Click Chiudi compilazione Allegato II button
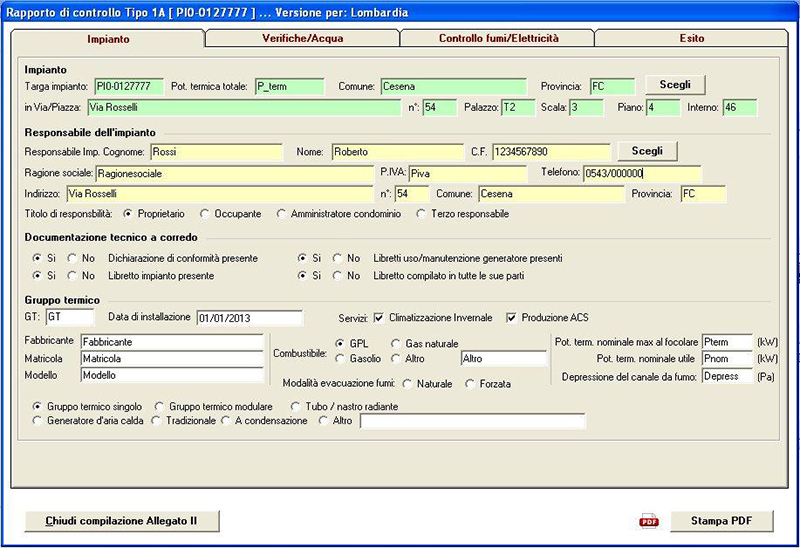Screen dimensions: 800x548 (122, 521)
